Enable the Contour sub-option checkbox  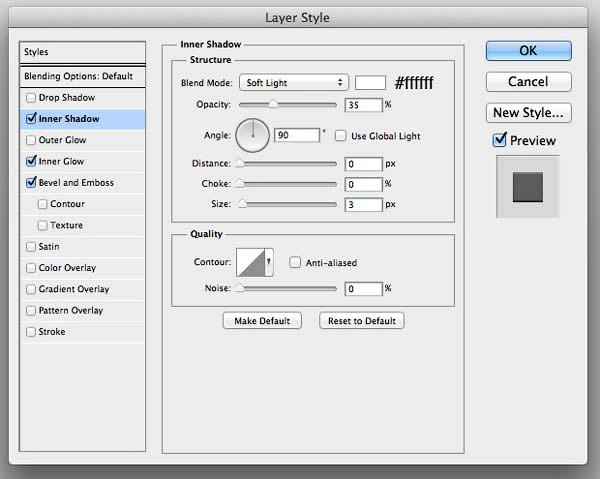pos(42,204)
